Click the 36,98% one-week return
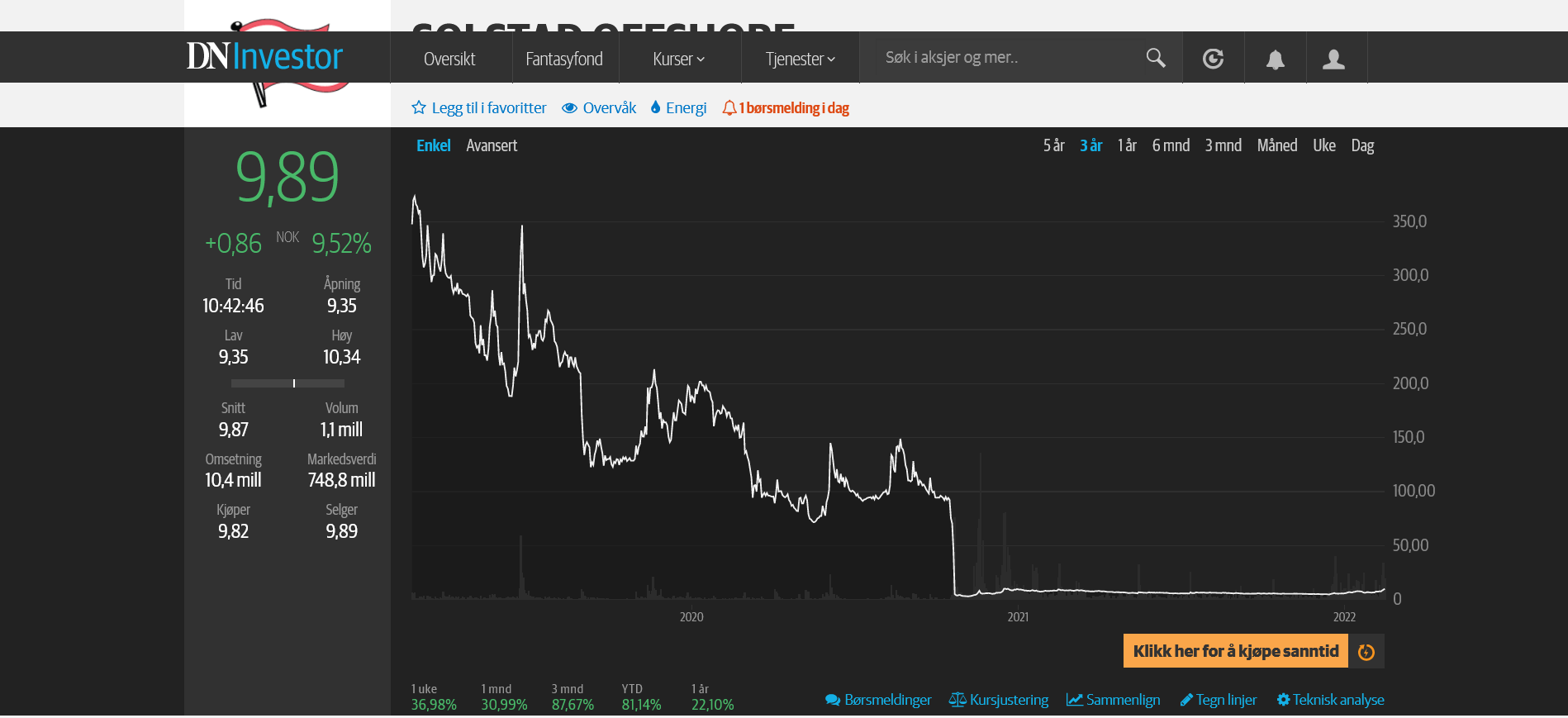This screenshot has width=1568, height=718. 434,705
